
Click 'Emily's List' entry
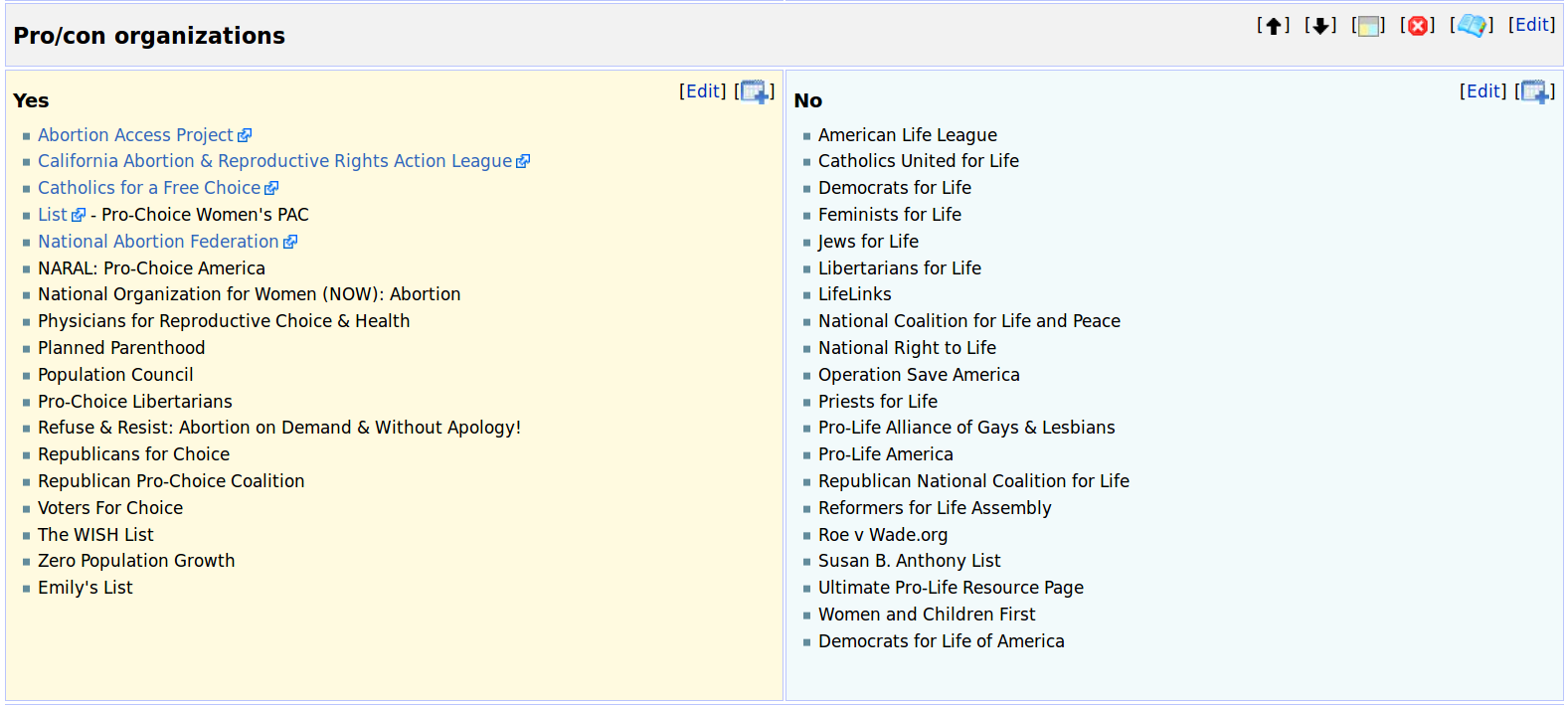point(86,588)
